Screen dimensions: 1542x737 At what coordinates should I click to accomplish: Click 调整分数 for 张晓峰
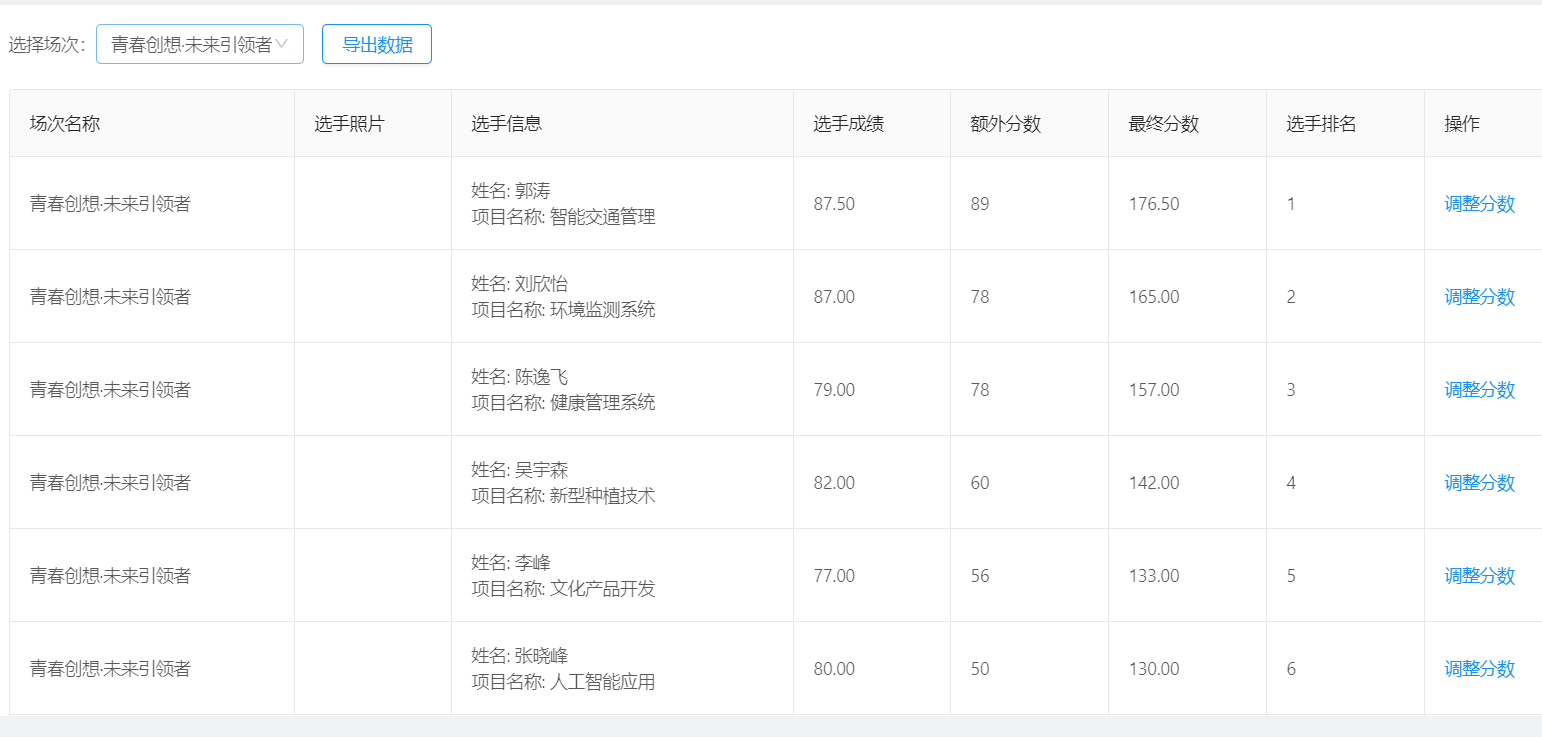pyautogui.click(x=1479, y=669)
